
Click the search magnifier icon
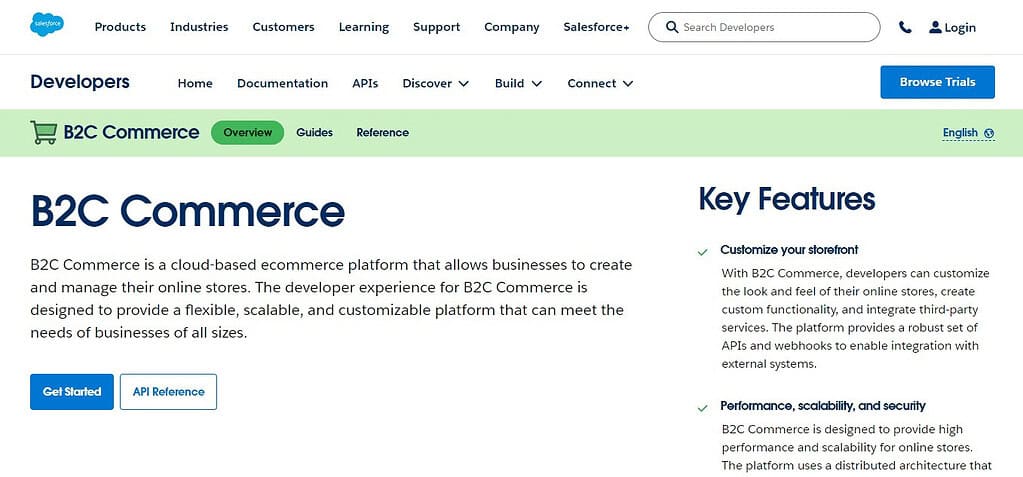(x=672, y=27)
